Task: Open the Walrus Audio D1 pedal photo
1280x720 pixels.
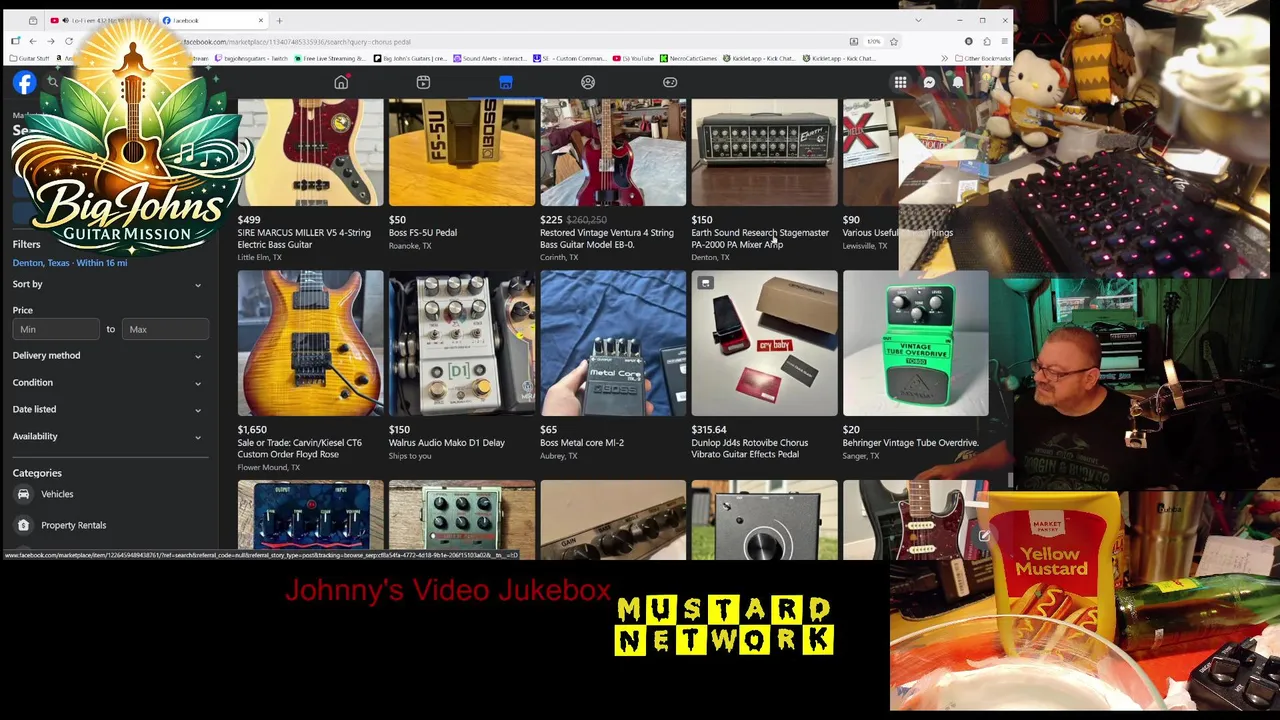Action: pyautogui.click(x=462, y=343)
